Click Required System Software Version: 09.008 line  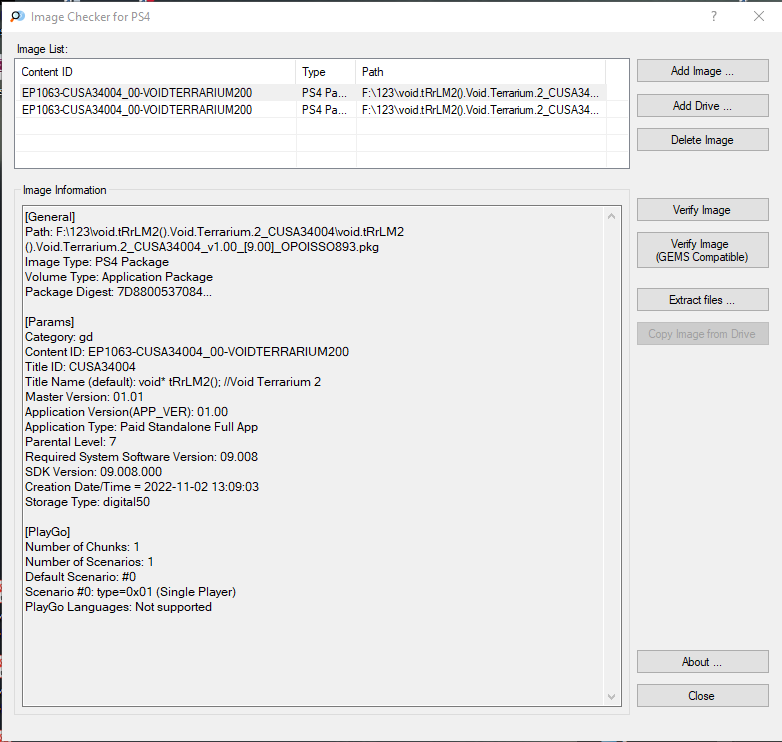tap(142, 456)
